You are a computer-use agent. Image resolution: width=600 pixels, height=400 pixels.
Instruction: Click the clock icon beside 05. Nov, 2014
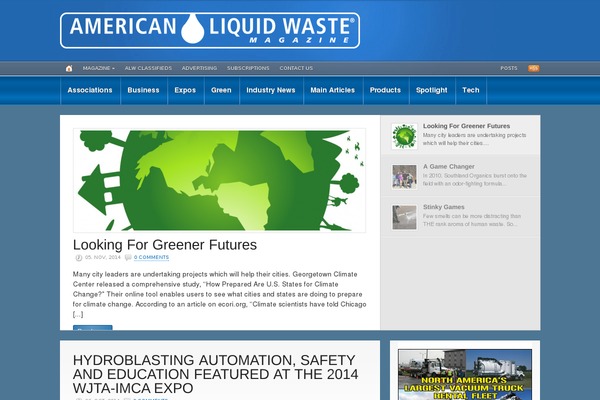[79, 258]
